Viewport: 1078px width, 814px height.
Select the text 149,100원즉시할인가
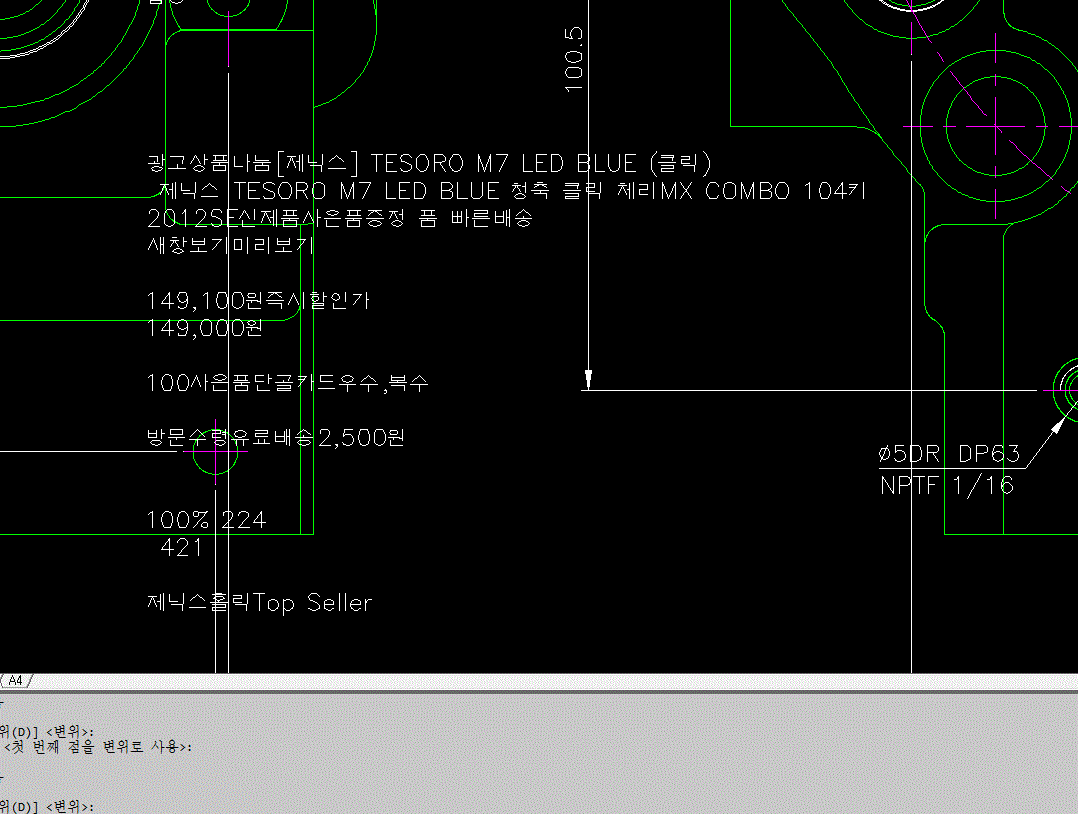258,300
